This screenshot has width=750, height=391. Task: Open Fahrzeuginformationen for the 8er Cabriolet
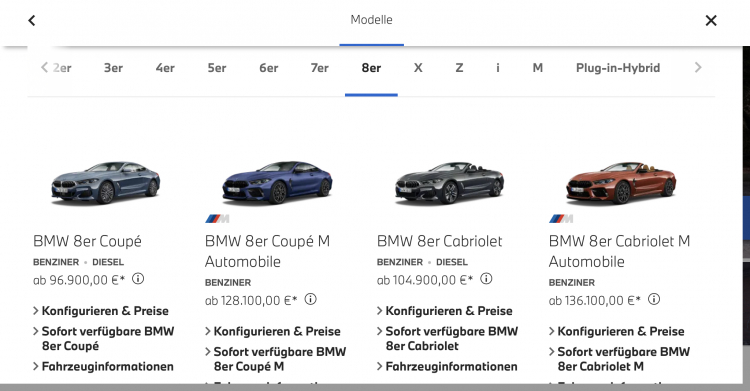pos(447,367)
